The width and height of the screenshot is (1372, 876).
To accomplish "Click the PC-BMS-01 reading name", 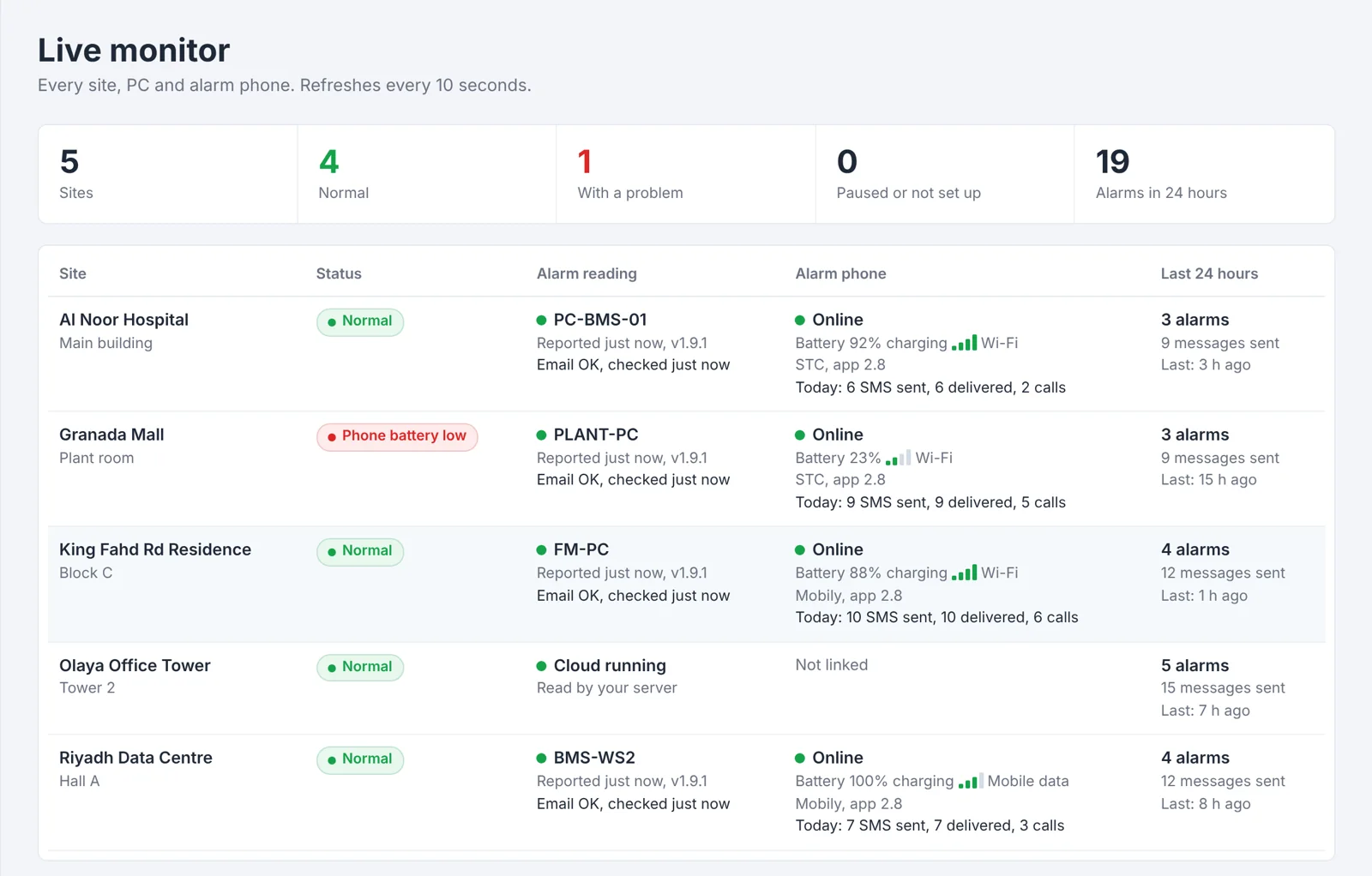I will tap(600, 320).
